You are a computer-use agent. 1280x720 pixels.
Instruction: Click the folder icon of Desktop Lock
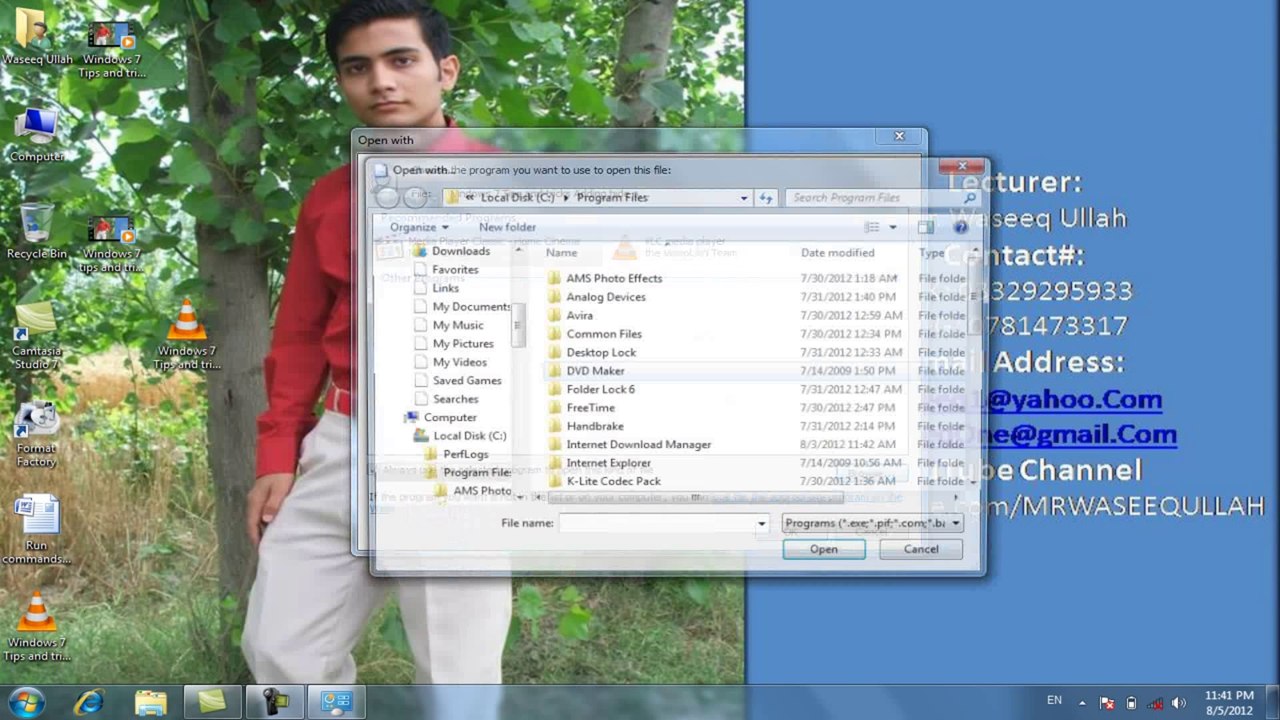[x=554, y=352]
